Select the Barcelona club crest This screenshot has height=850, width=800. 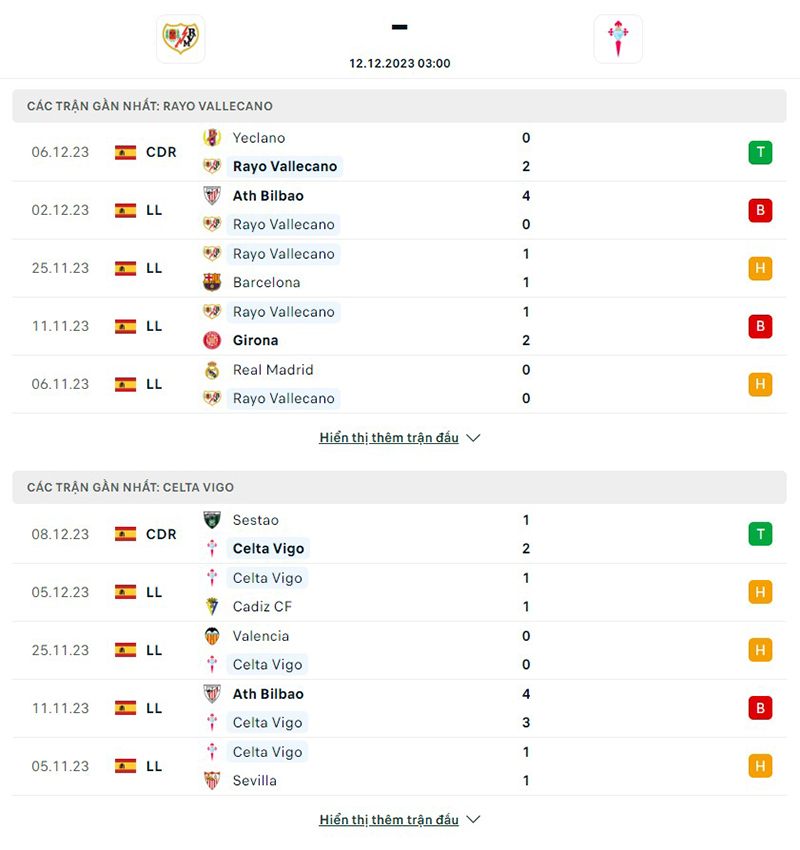pyautogui.click(x=211, y=282)
